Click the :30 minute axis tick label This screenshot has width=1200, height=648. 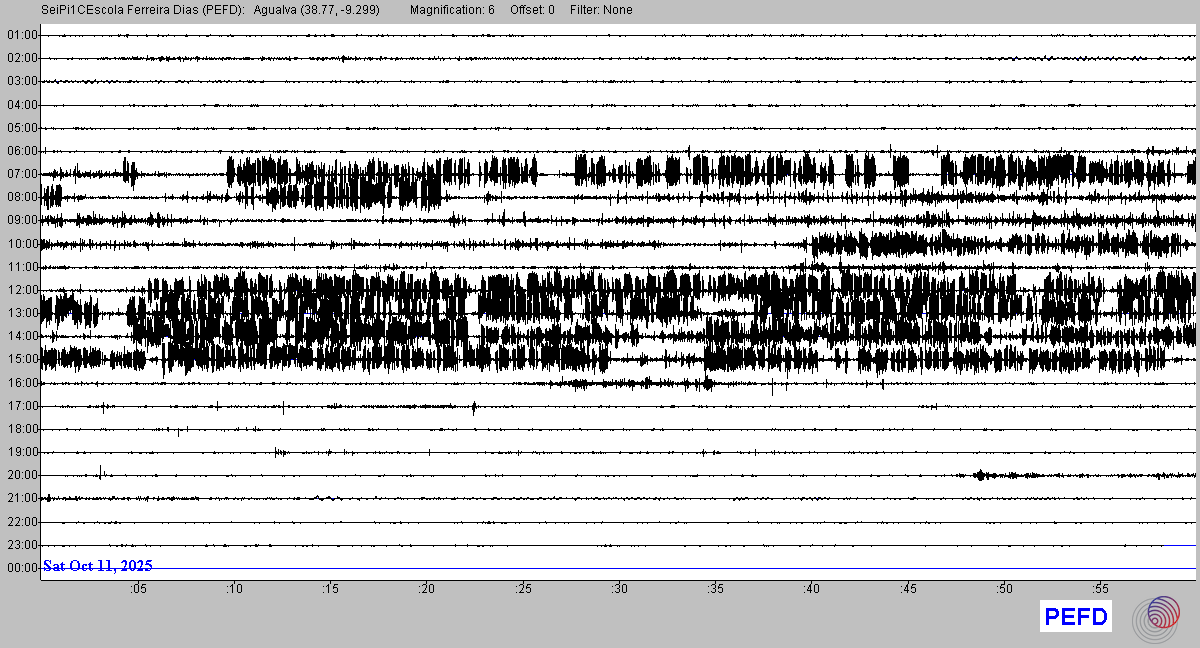(619, 588)
